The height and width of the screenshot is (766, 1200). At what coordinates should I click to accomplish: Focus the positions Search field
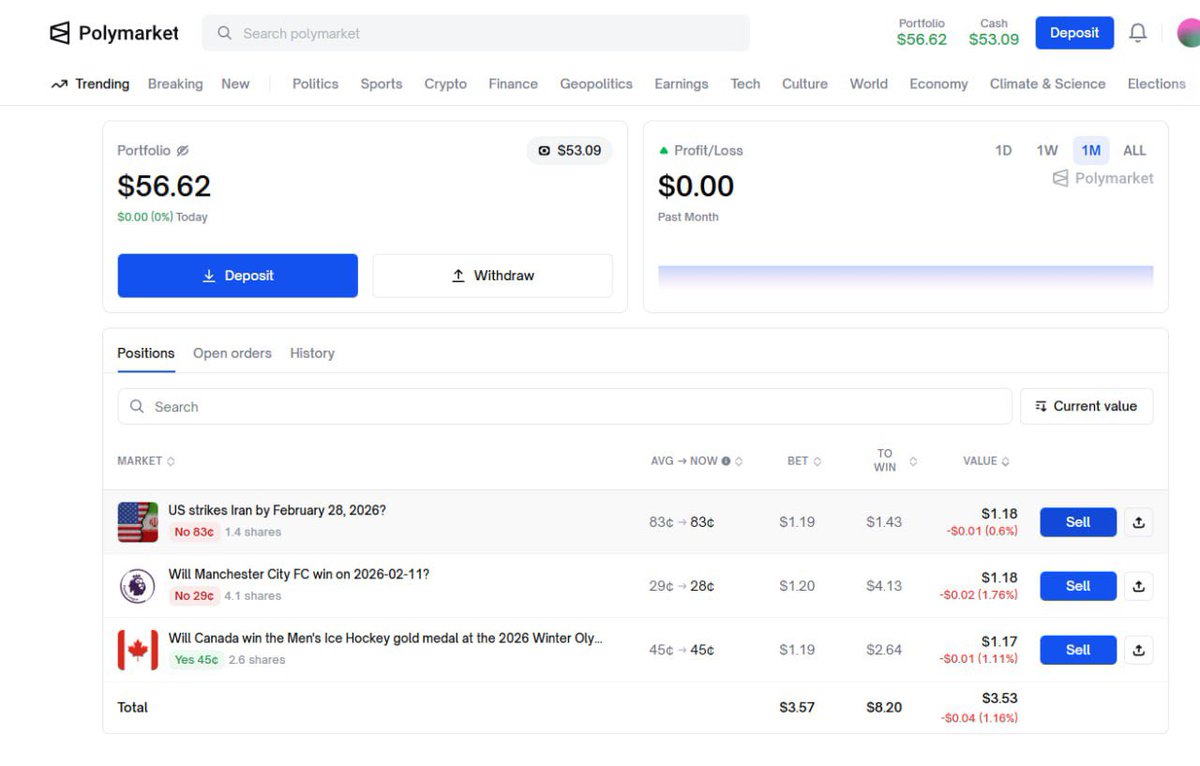point(565,406)
